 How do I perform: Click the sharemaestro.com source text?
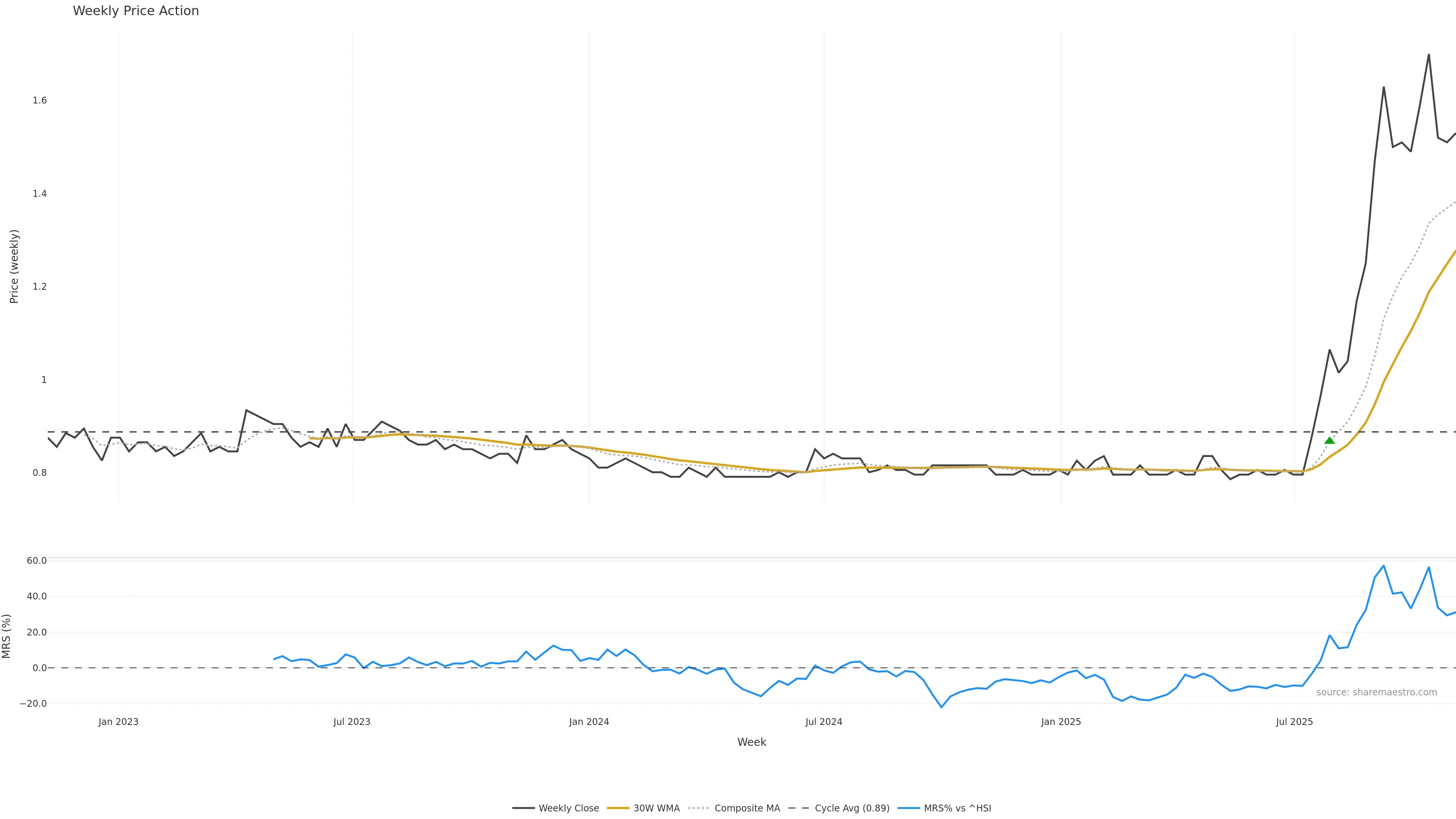click(x=1376, y=692)
